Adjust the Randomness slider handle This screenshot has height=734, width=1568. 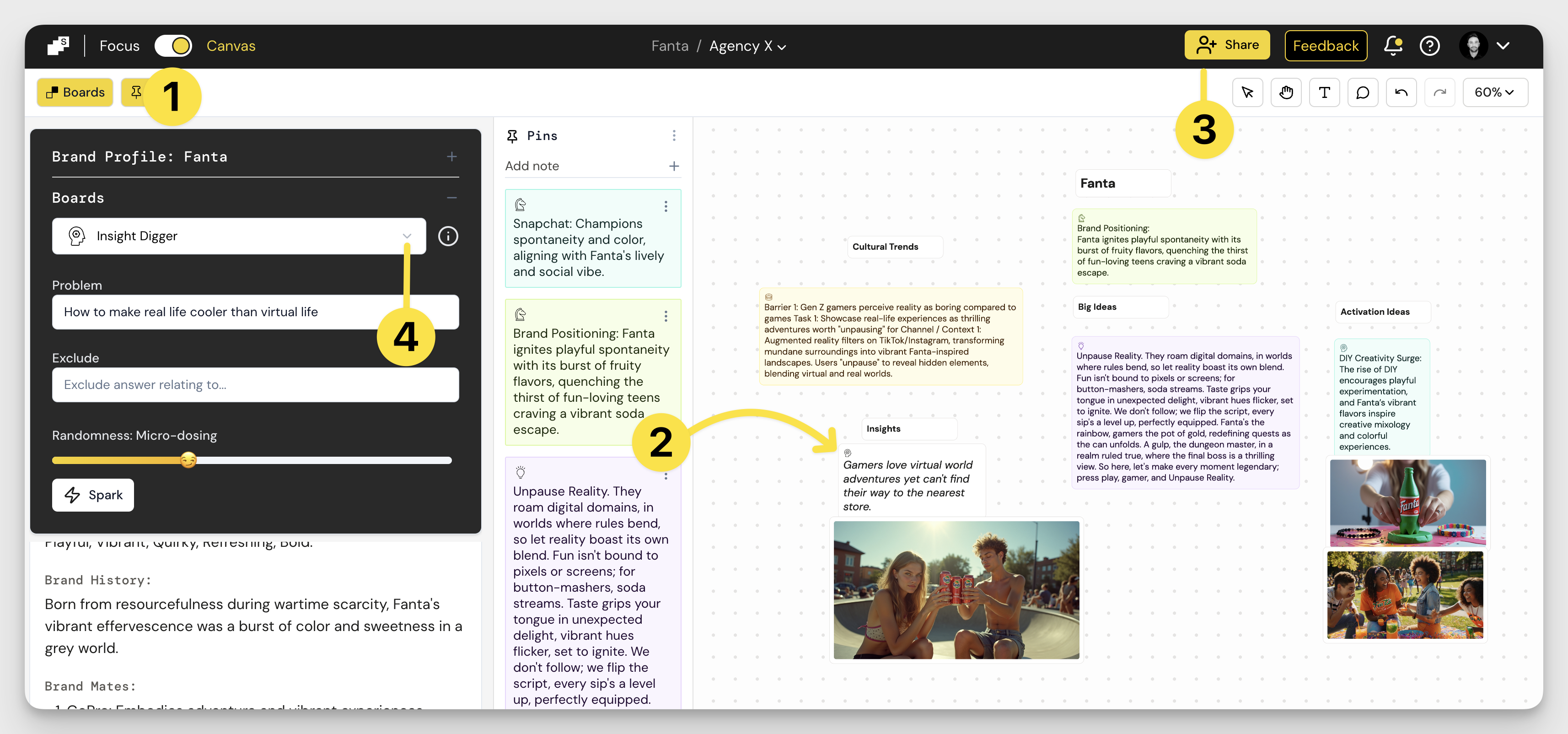[188, 460]
